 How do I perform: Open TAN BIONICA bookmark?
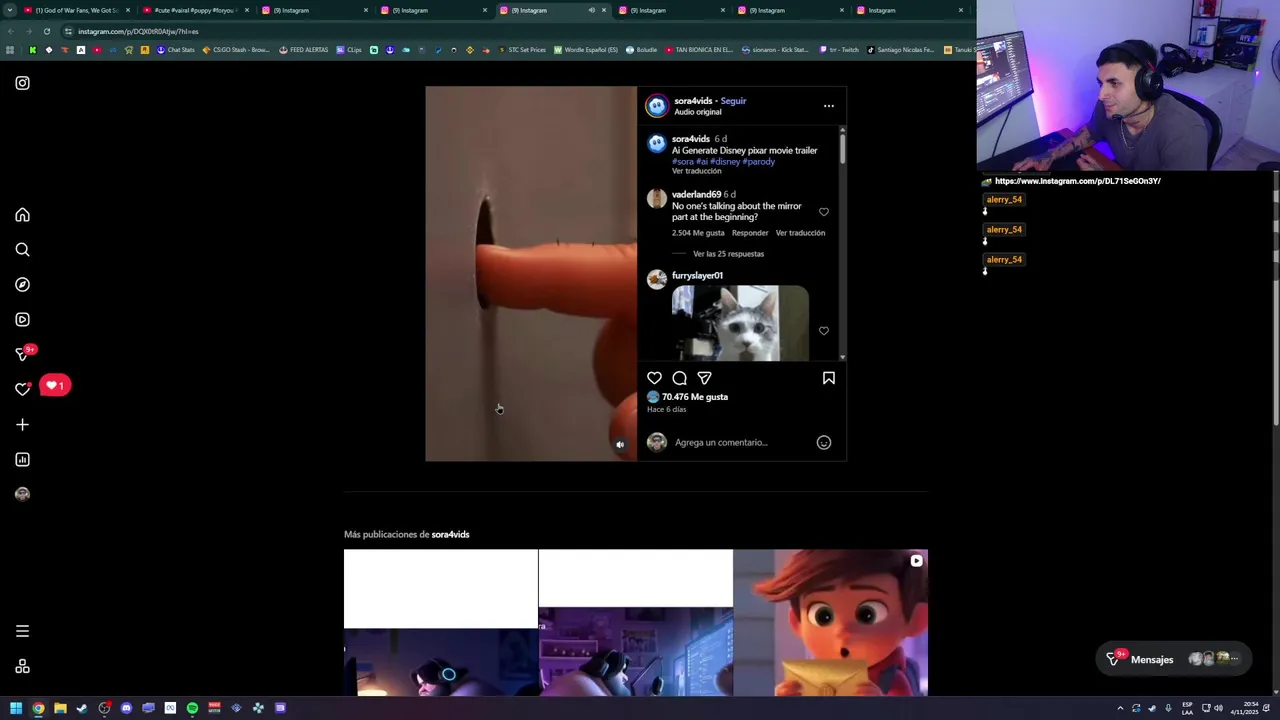[x=698, y=50]
